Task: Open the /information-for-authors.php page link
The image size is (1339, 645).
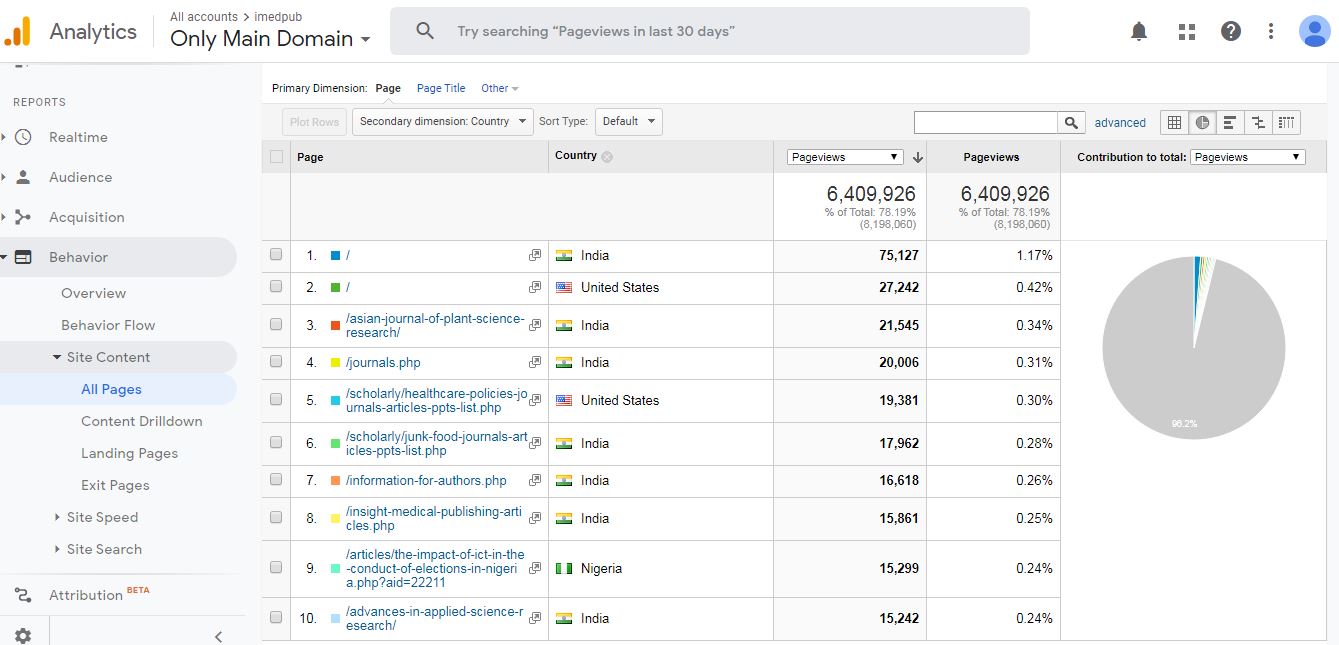Action: point(426,480)
